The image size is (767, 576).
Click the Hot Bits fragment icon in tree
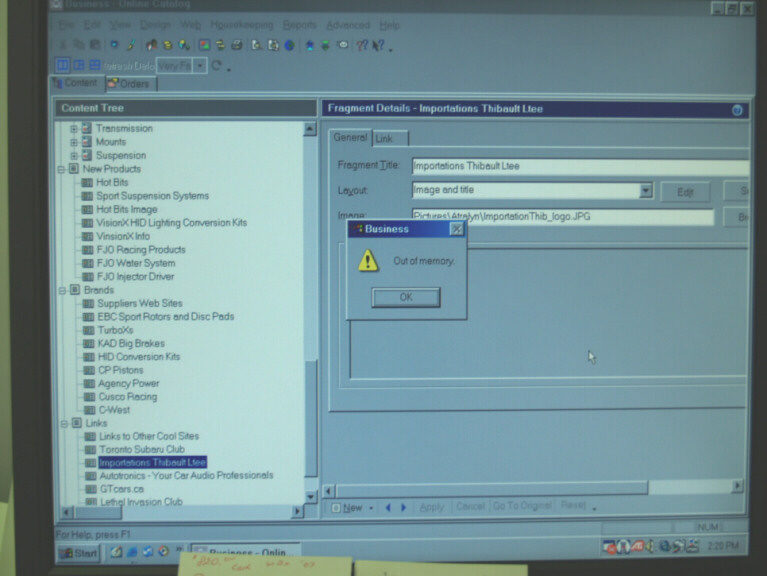[x=87, y=183]
